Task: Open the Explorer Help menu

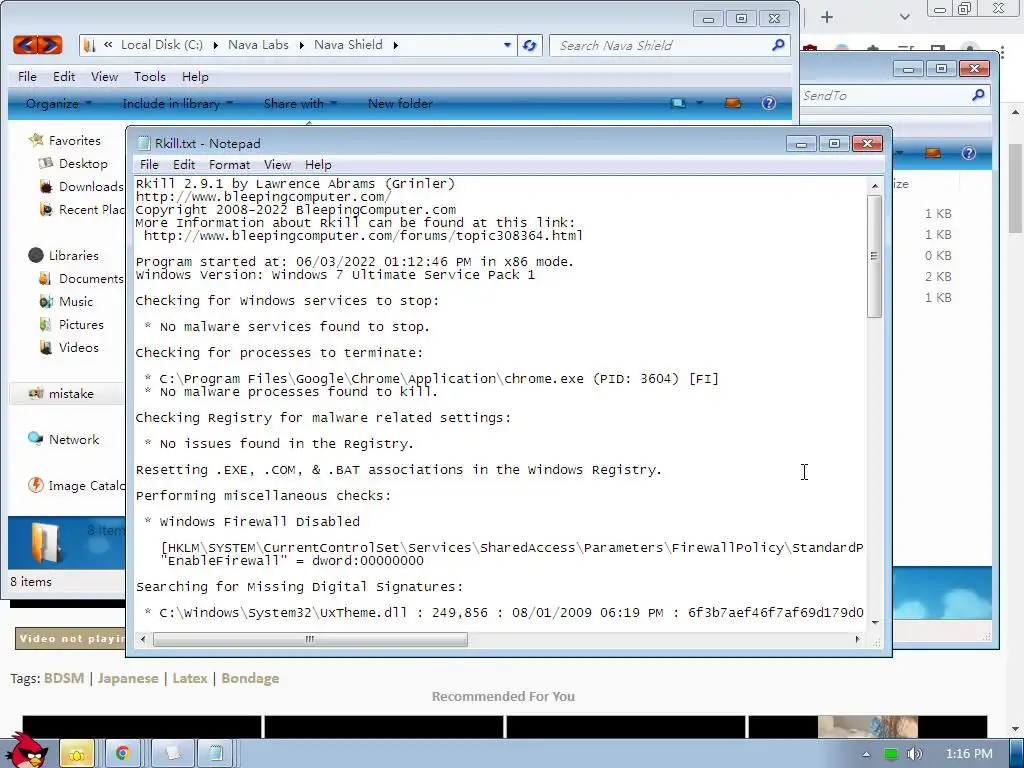Action: pyautogui.click(x=195, y=76)
